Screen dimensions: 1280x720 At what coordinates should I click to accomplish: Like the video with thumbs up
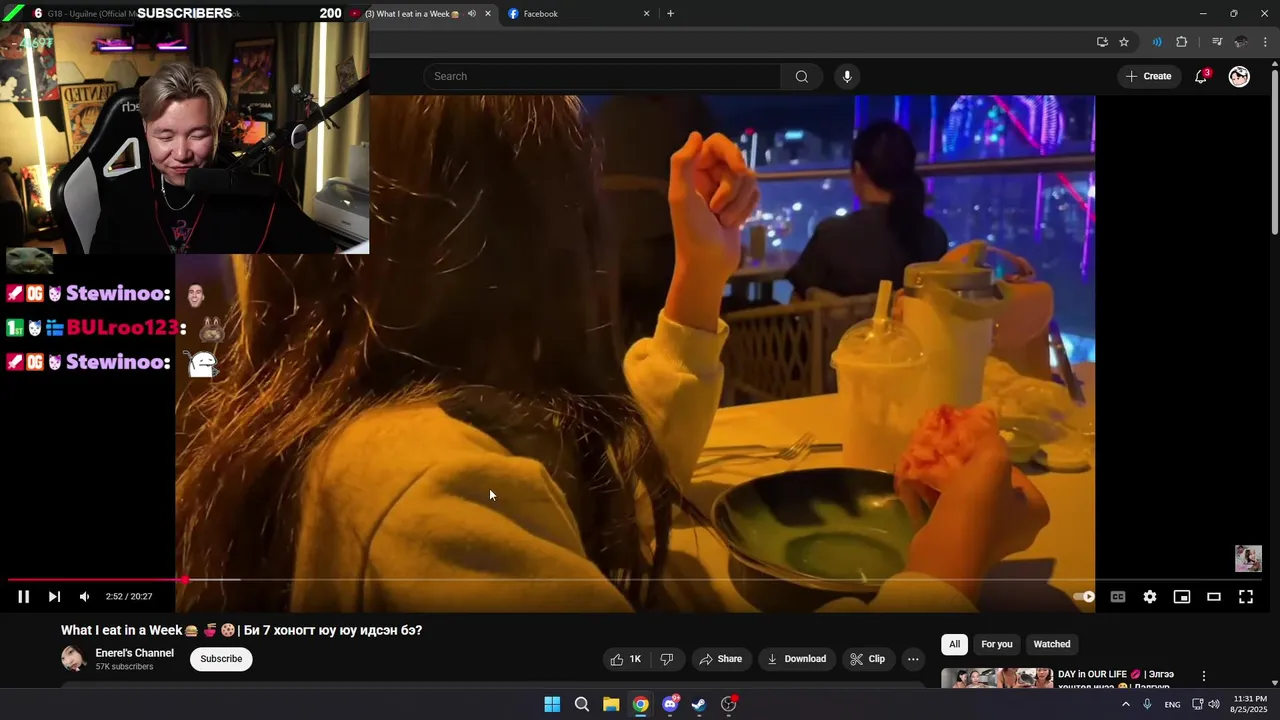point(625,659)
